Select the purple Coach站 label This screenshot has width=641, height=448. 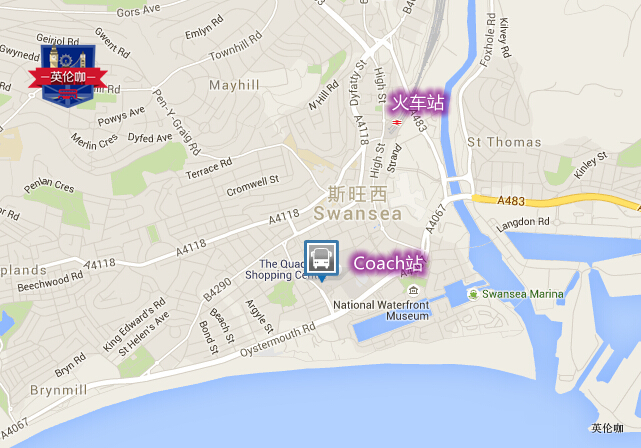coord(388,263)
